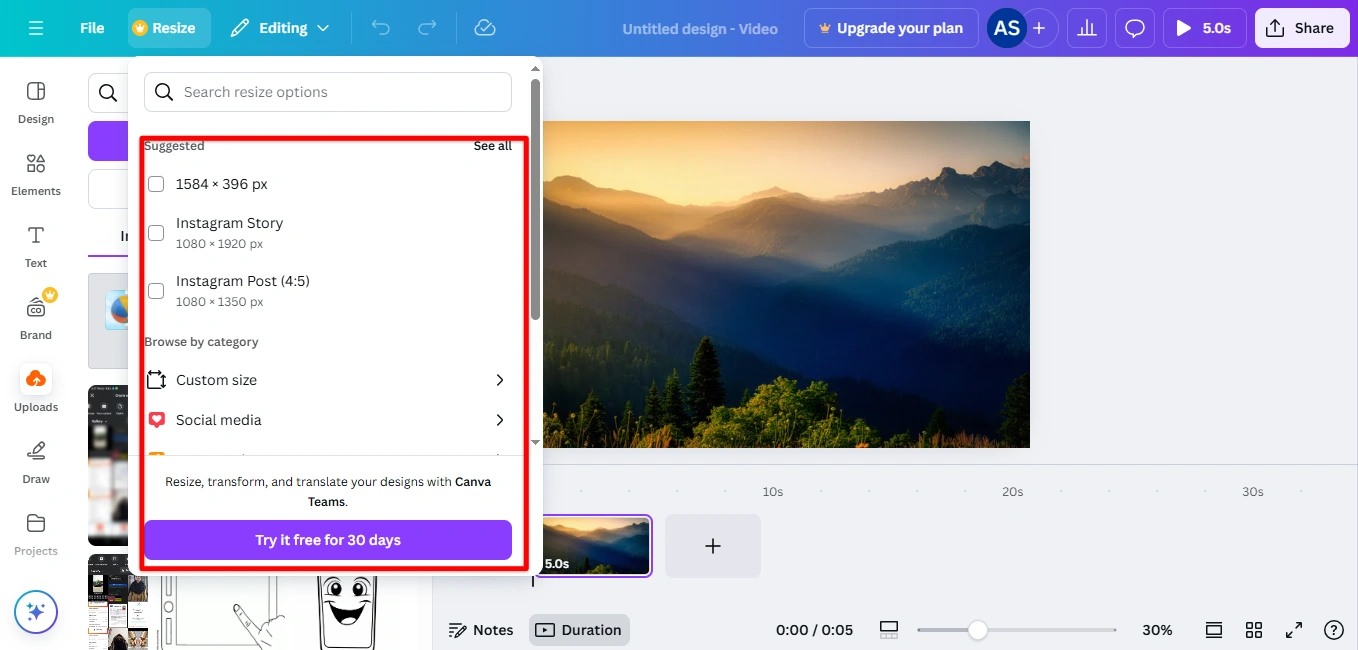
Task: Open the AS account avatar
Action: (1006, 28)
